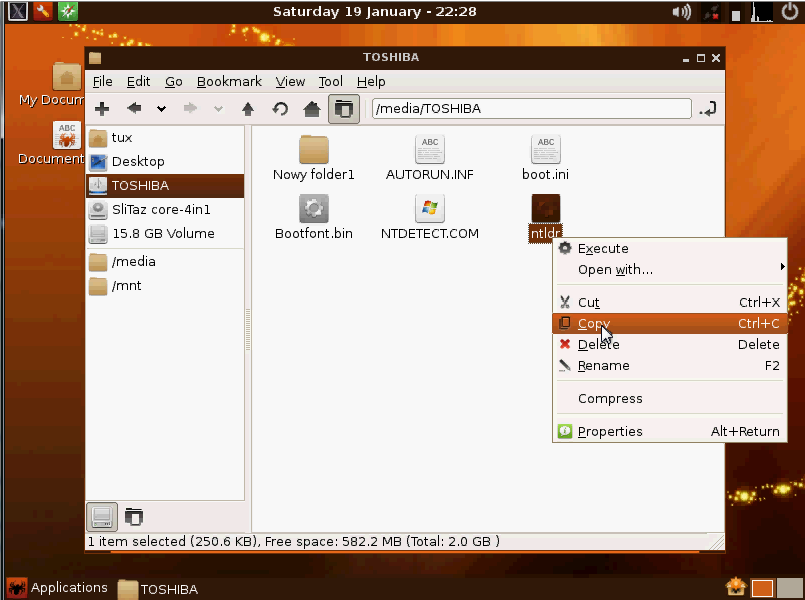Select TOSHIBA drive in side pane

click(165, 185)
